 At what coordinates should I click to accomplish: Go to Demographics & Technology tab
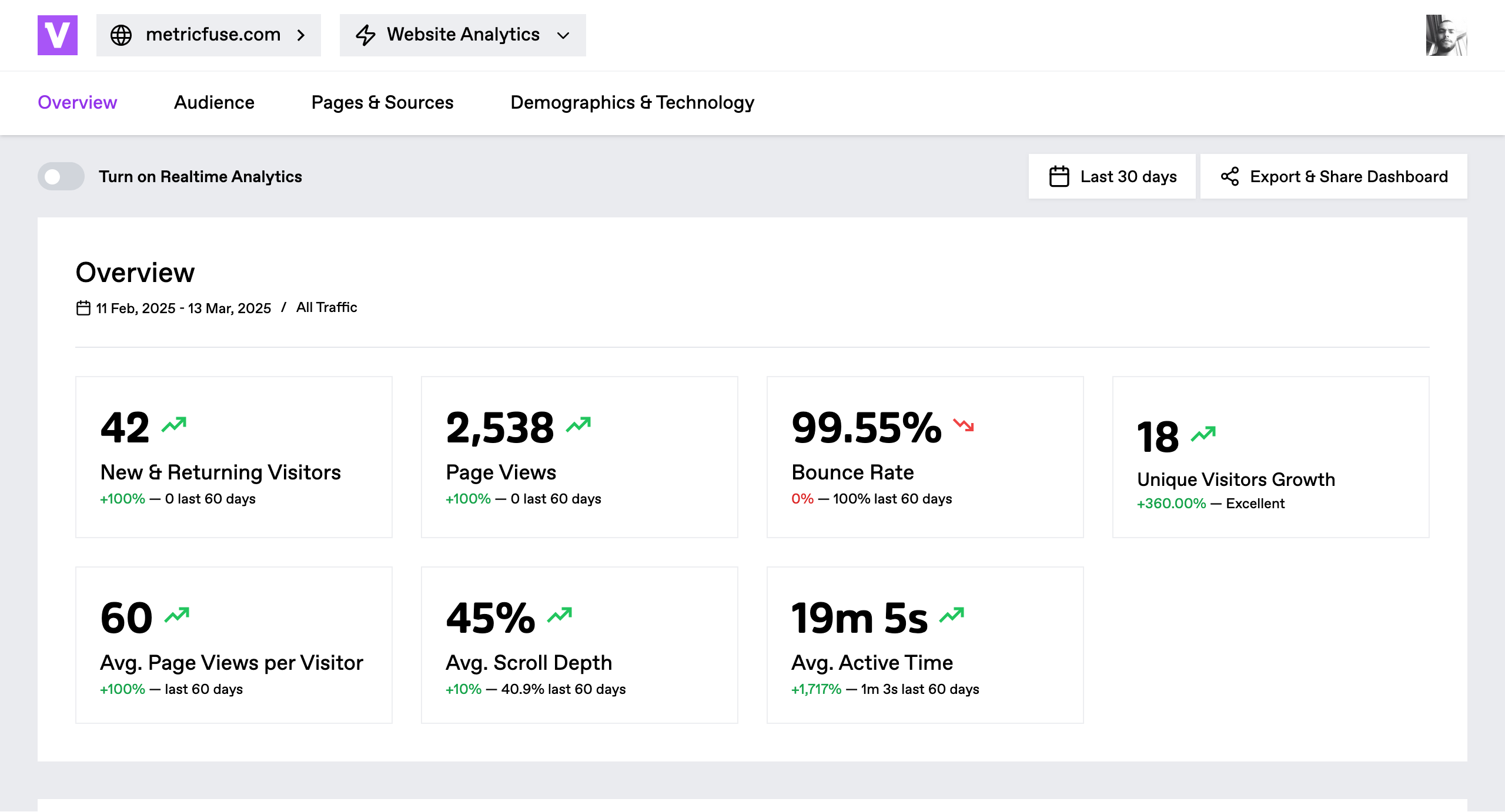[x=632, y=102]
